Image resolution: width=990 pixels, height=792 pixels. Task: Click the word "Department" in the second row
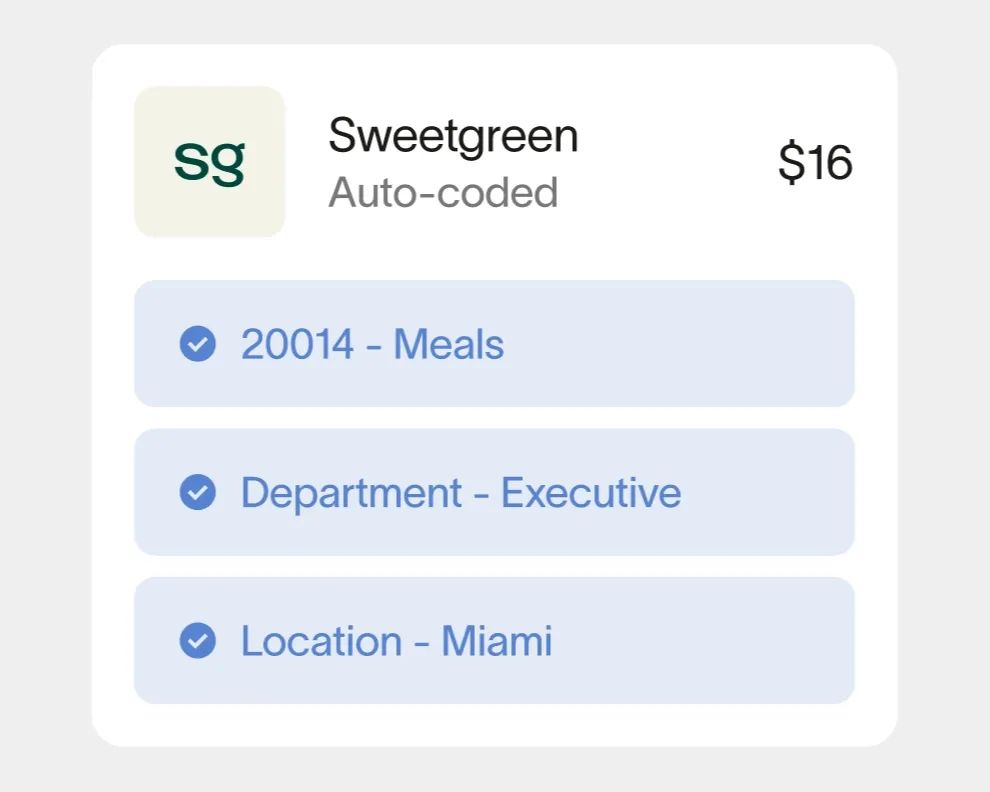tap(351, 492)
